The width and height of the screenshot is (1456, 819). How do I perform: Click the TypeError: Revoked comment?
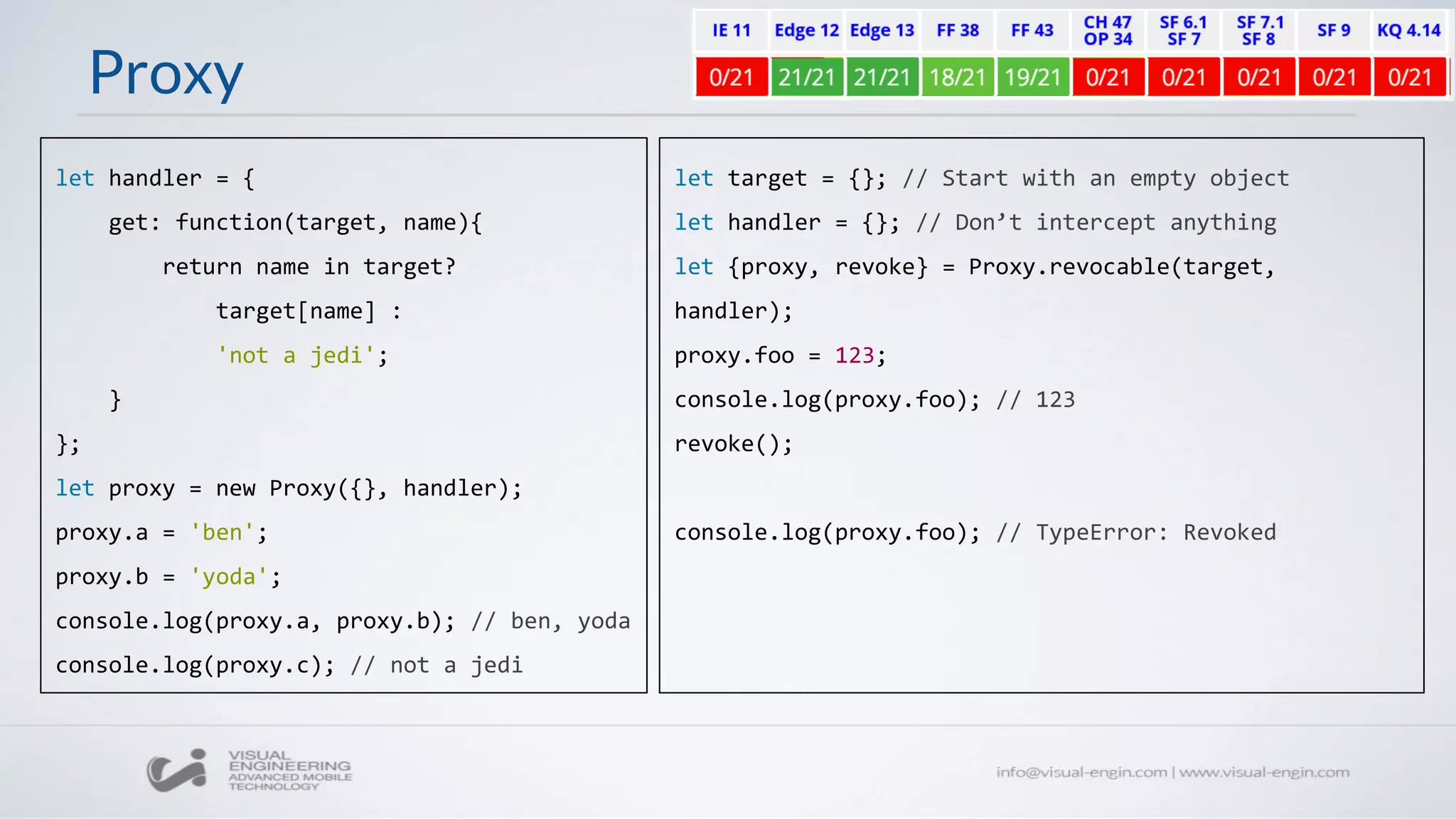tap(1155, 532)
